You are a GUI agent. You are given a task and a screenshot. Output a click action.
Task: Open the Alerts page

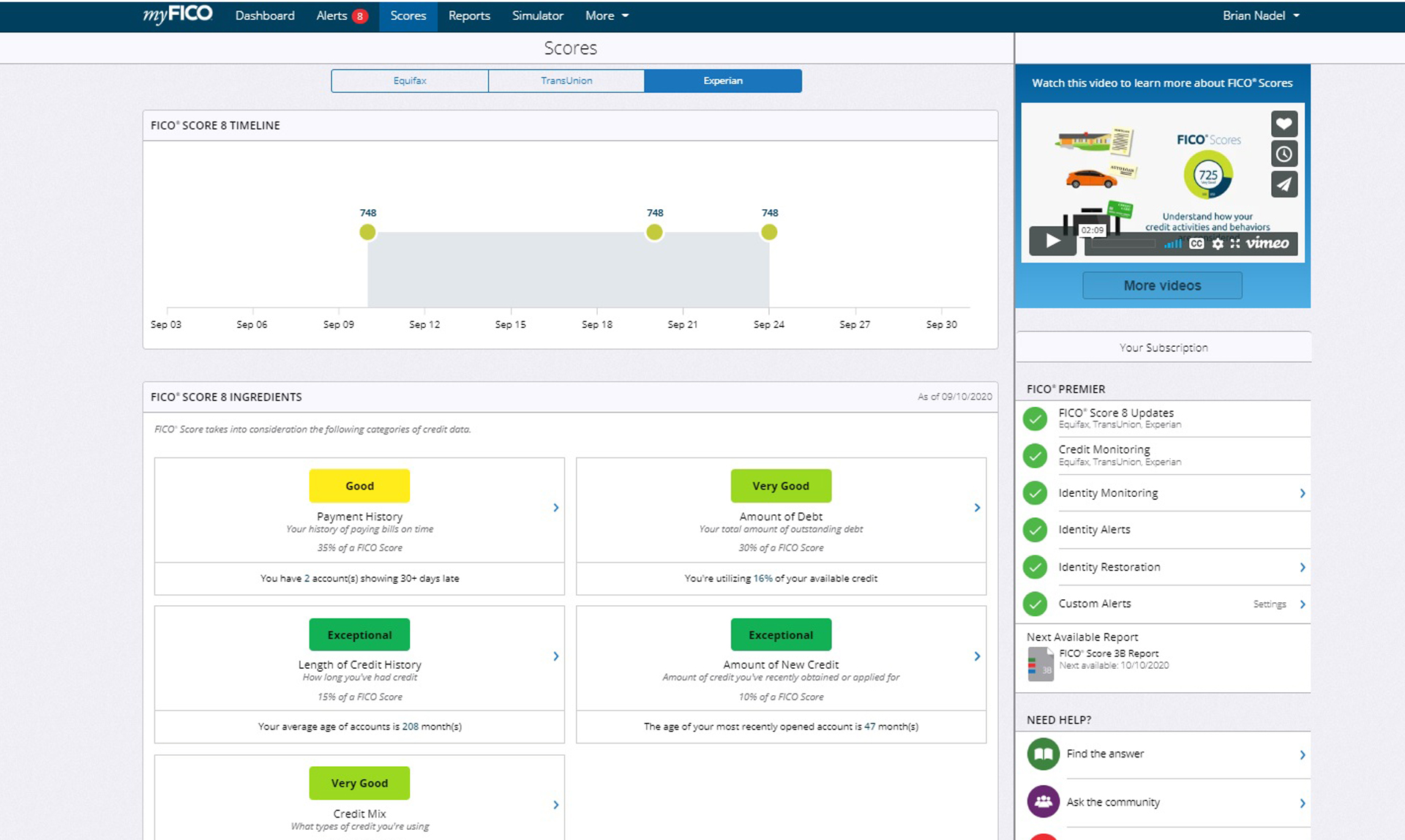click(x=331, y=15)
